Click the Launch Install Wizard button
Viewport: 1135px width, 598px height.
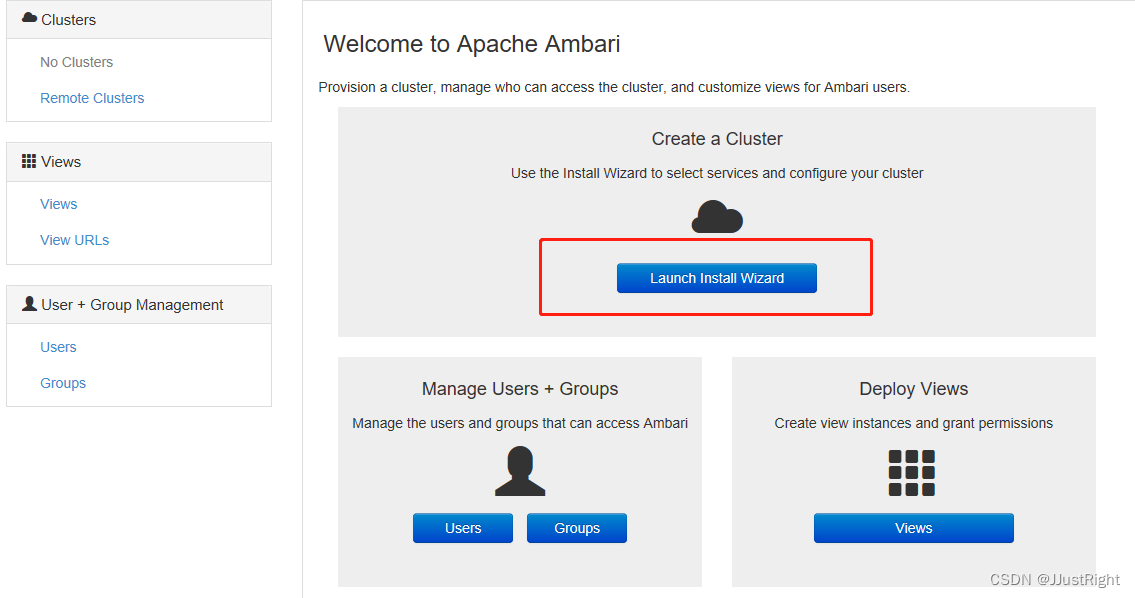[x=717, y=278]
